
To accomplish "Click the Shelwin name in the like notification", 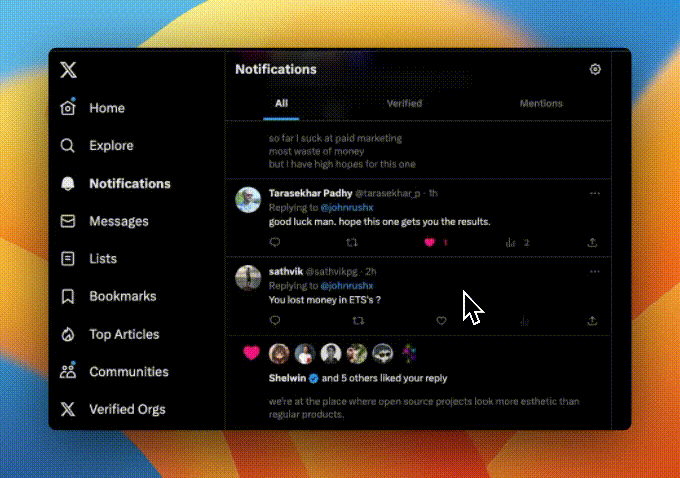I will pos(287,378).
